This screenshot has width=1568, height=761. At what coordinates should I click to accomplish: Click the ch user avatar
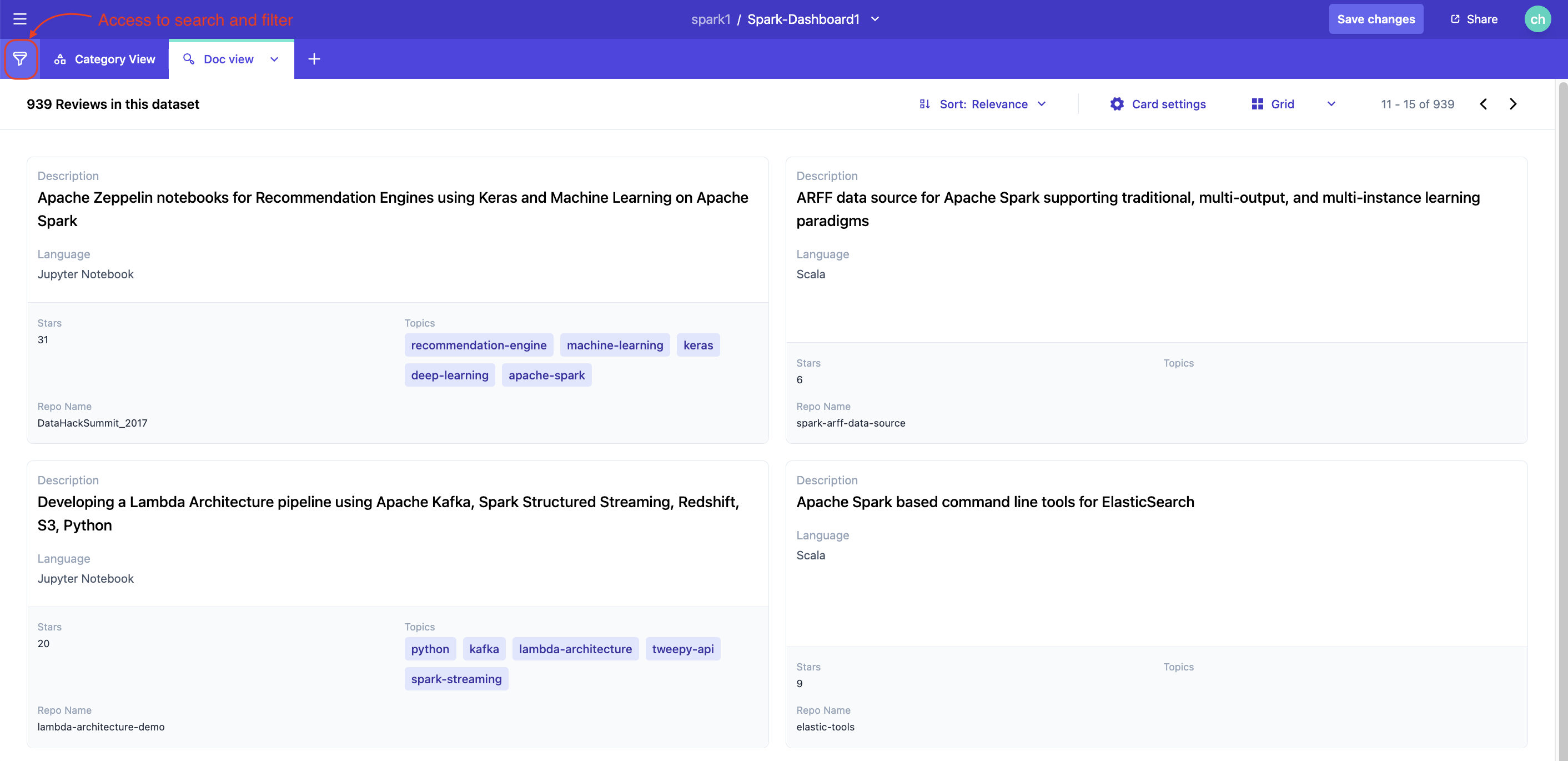coord(1537,19)
